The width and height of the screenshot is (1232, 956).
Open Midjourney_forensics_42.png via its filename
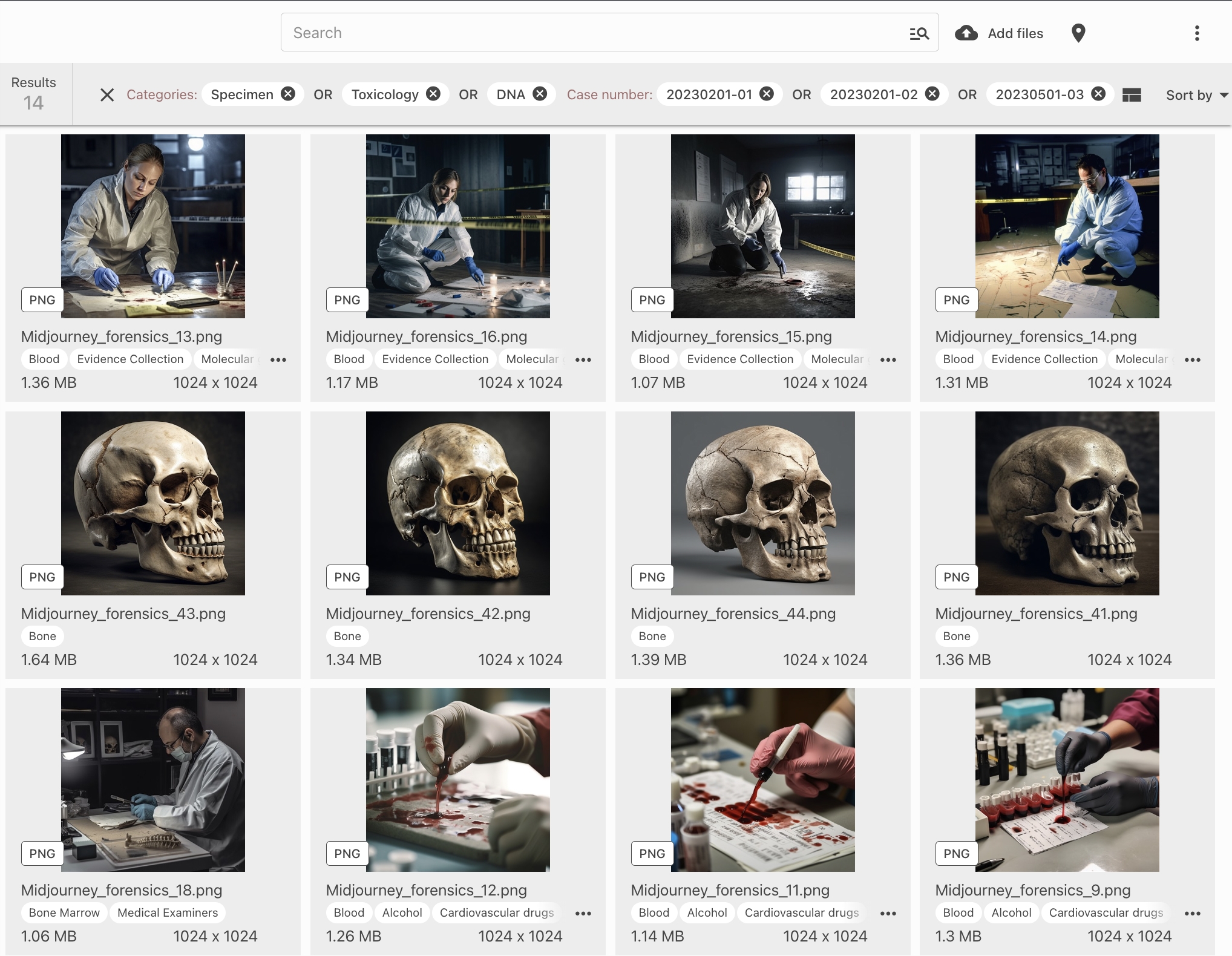point(428,614)
